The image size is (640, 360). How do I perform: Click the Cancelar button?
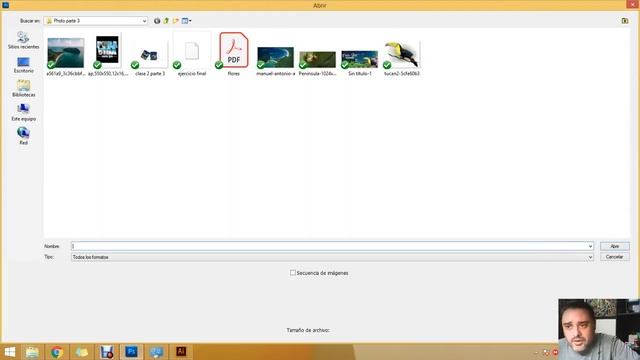pyautogui.click(x=615, y=257)
